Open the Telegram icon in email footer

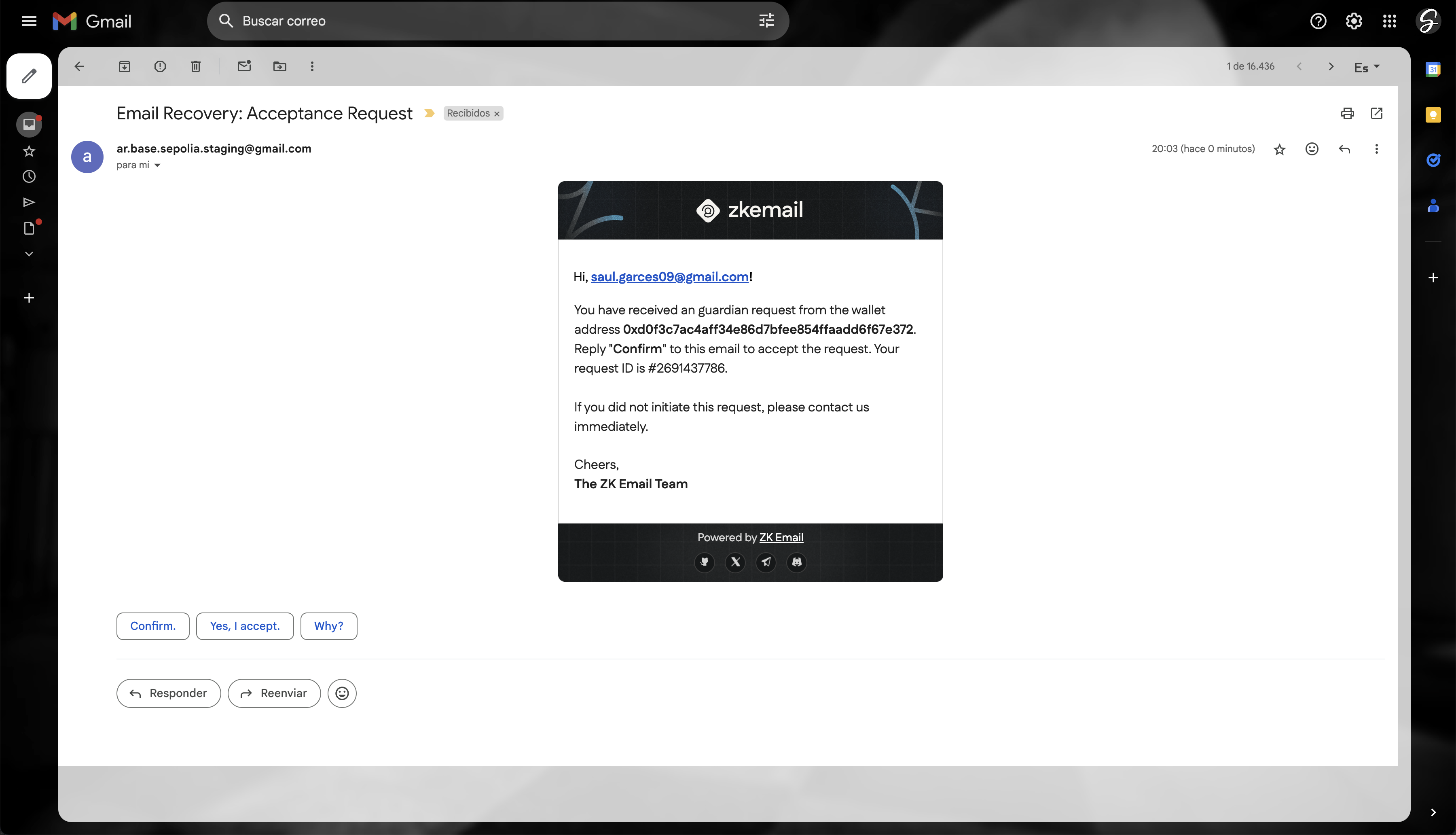(766, 562)
